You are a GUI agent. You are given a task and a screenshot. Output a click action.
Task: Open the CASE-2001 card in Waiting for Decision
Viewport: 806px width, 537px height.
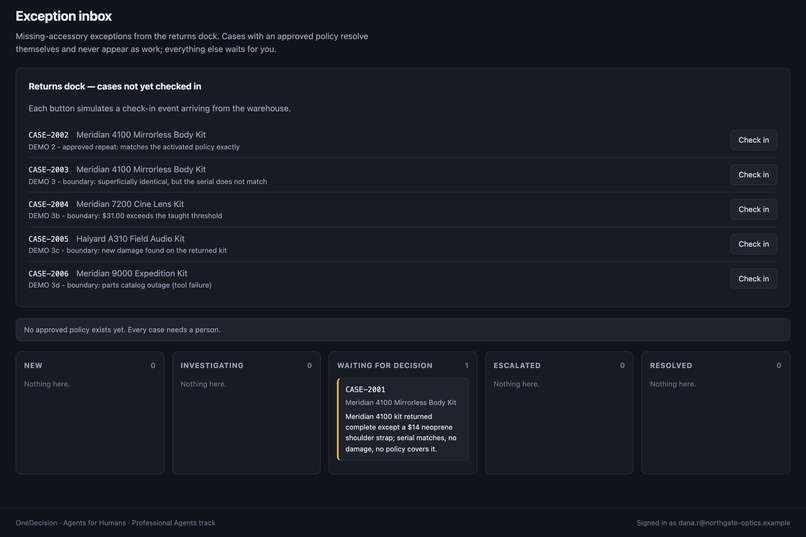(403, 419)
